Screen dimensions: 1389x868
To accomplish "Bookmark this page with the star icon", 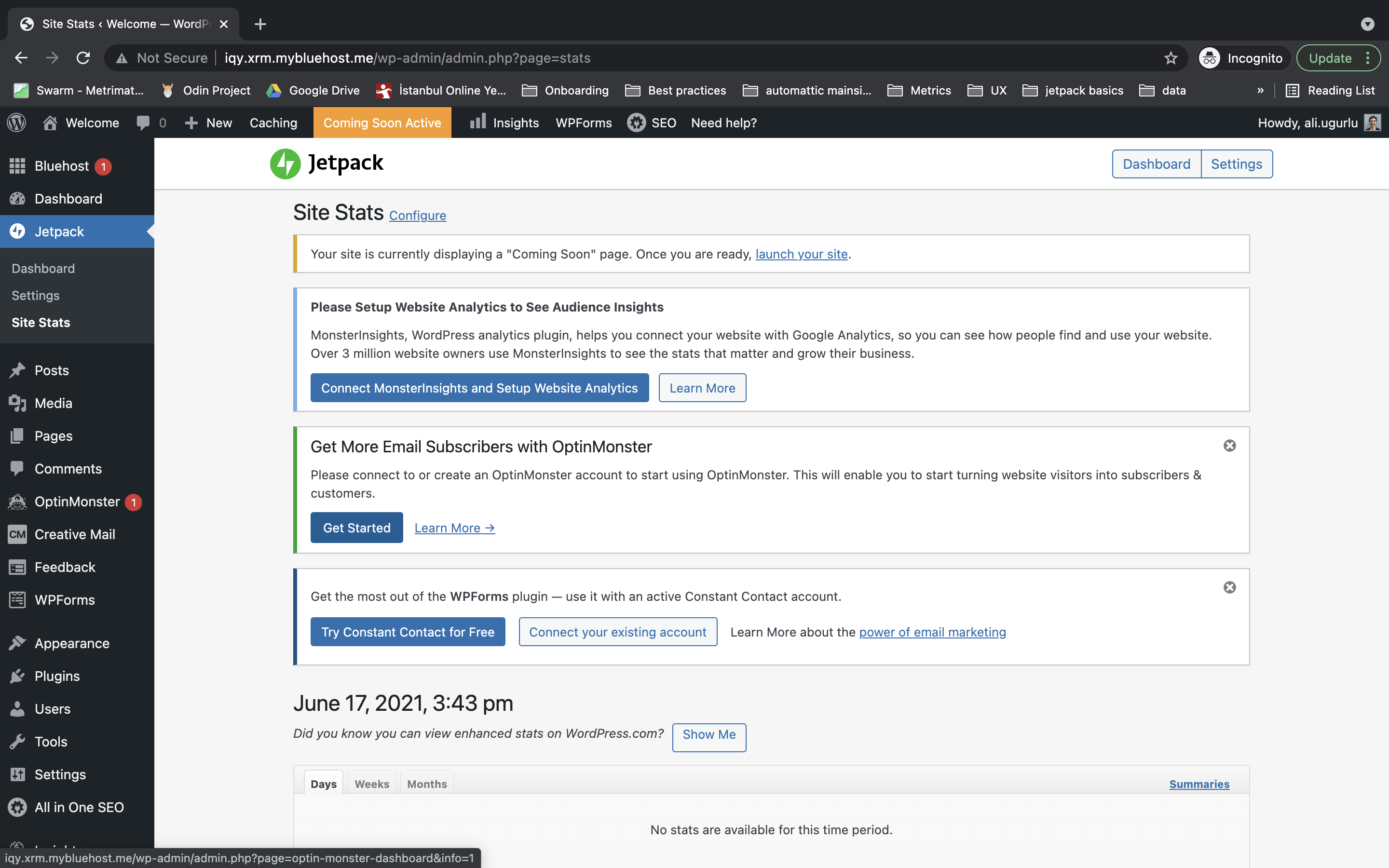I will pyautogui.click(x=1171, y=58).
